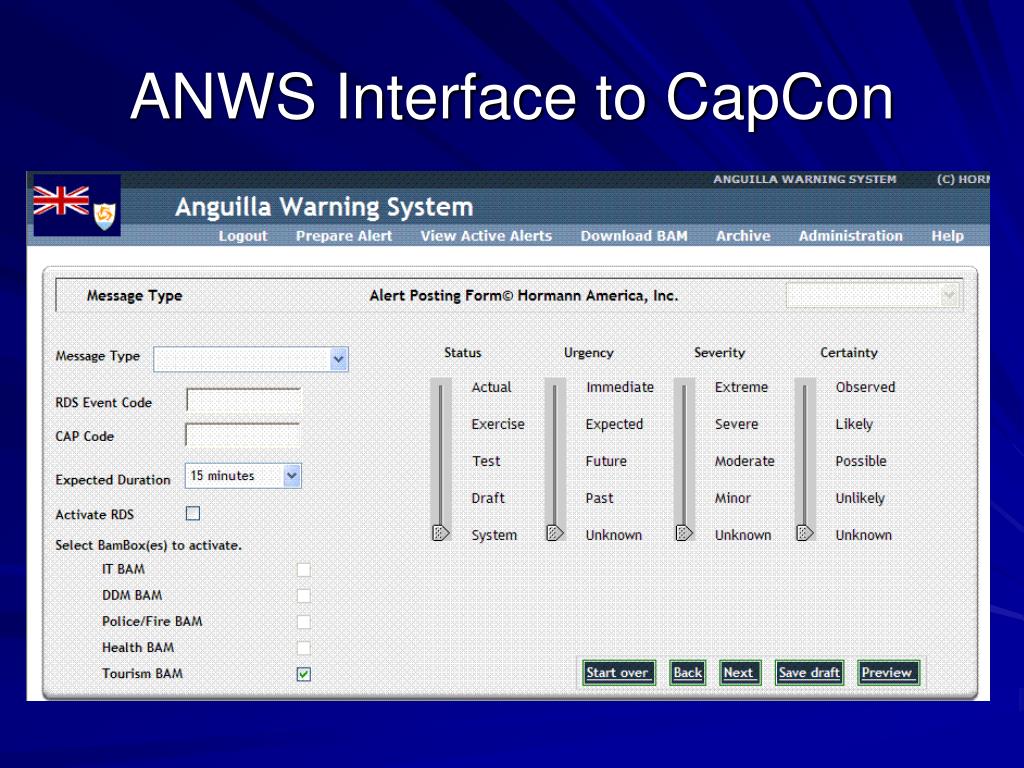
Task: Click the Urgency slider thumb
Action: tap(554, 532)
